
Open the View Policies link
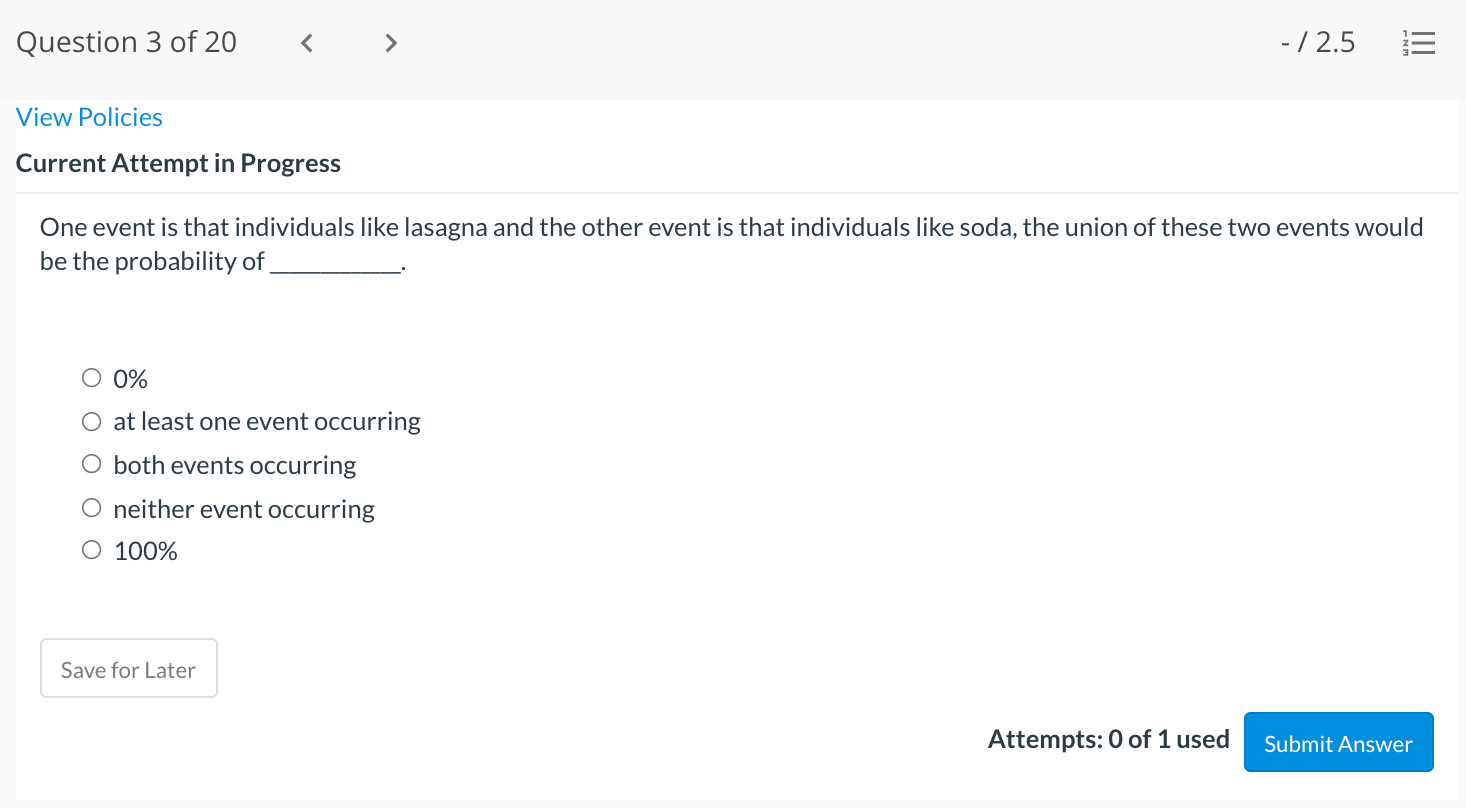(x=88, y=117)
